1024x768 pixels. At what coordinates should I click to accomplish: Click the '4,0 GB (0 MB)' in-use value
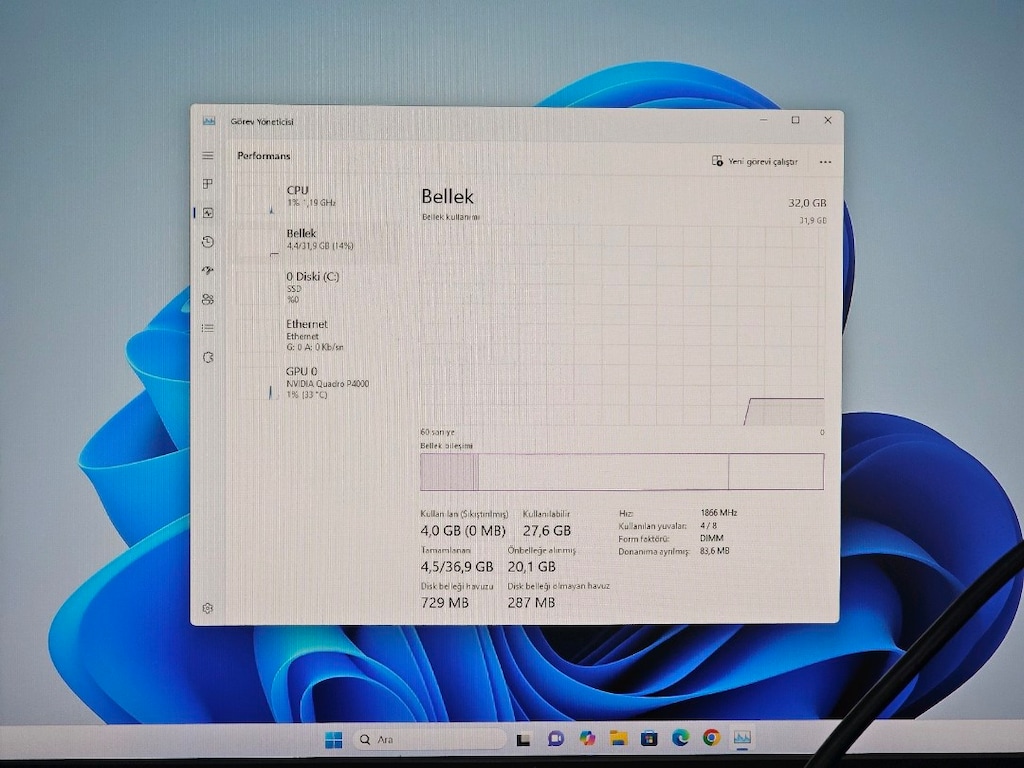[x=463, y=531]
